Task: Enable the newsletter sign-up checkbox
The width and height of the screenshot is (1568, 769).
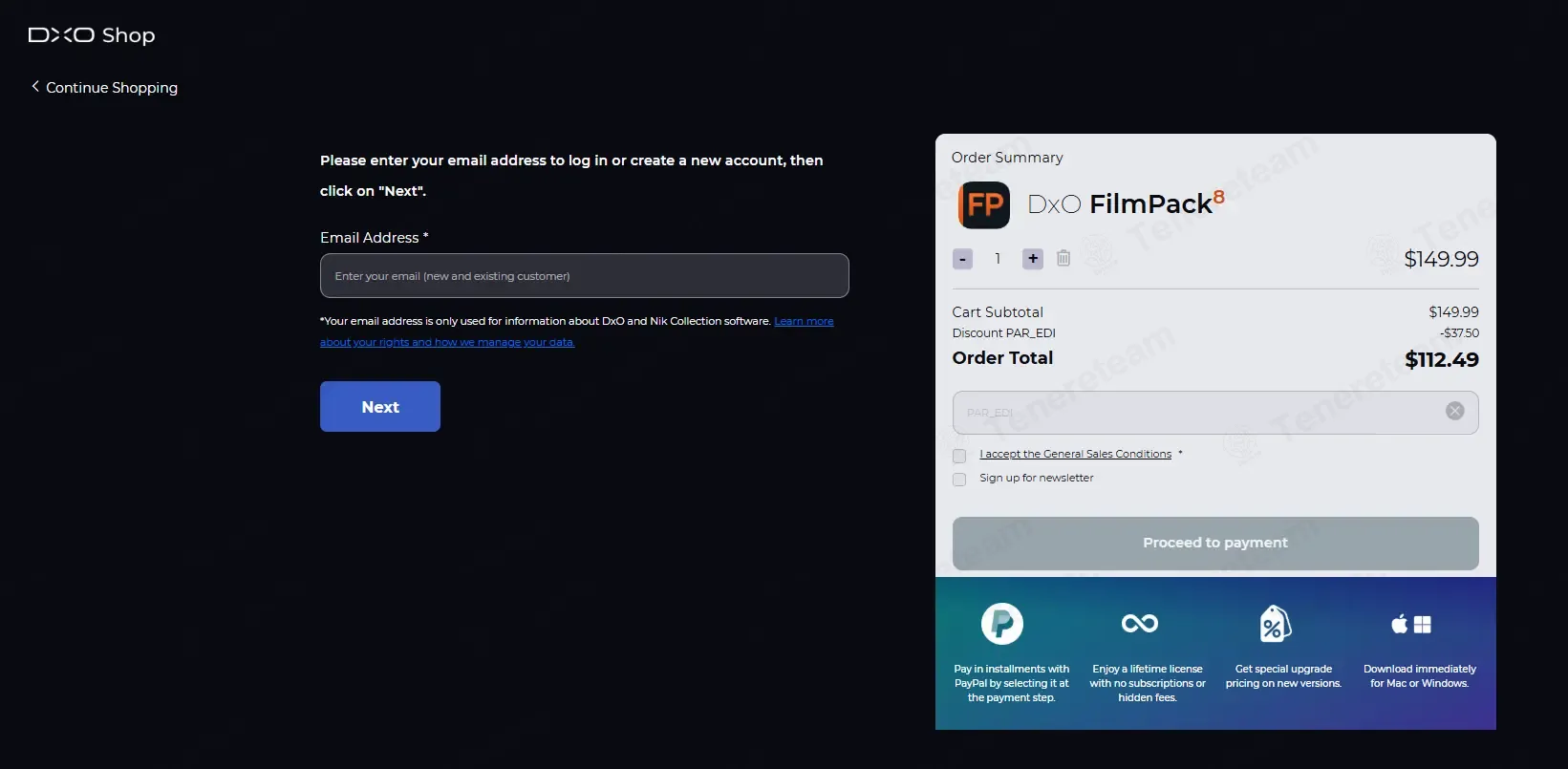Action: point(959,480)
